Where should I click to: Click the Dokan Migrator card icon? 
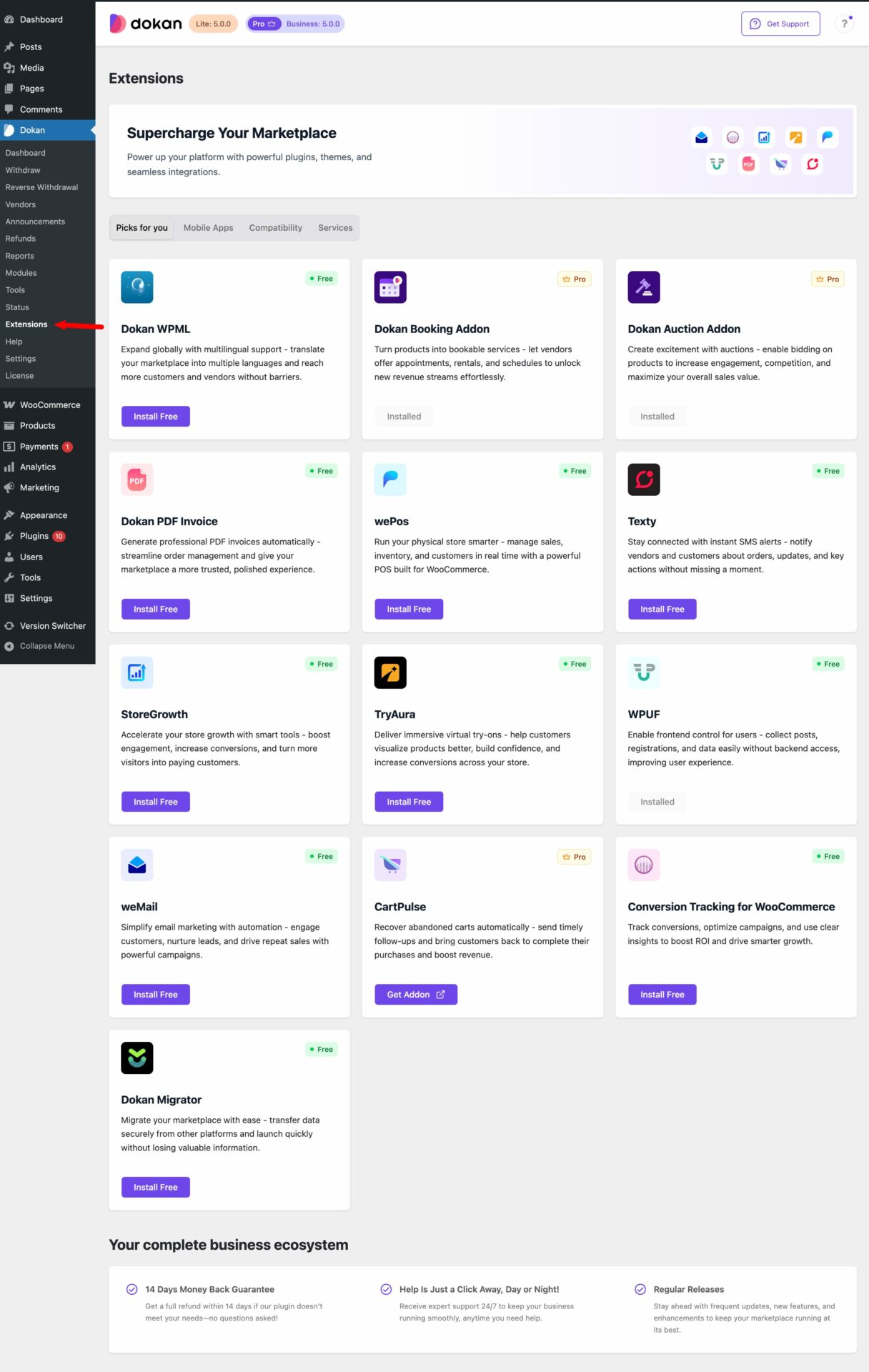click(137, 1058)
